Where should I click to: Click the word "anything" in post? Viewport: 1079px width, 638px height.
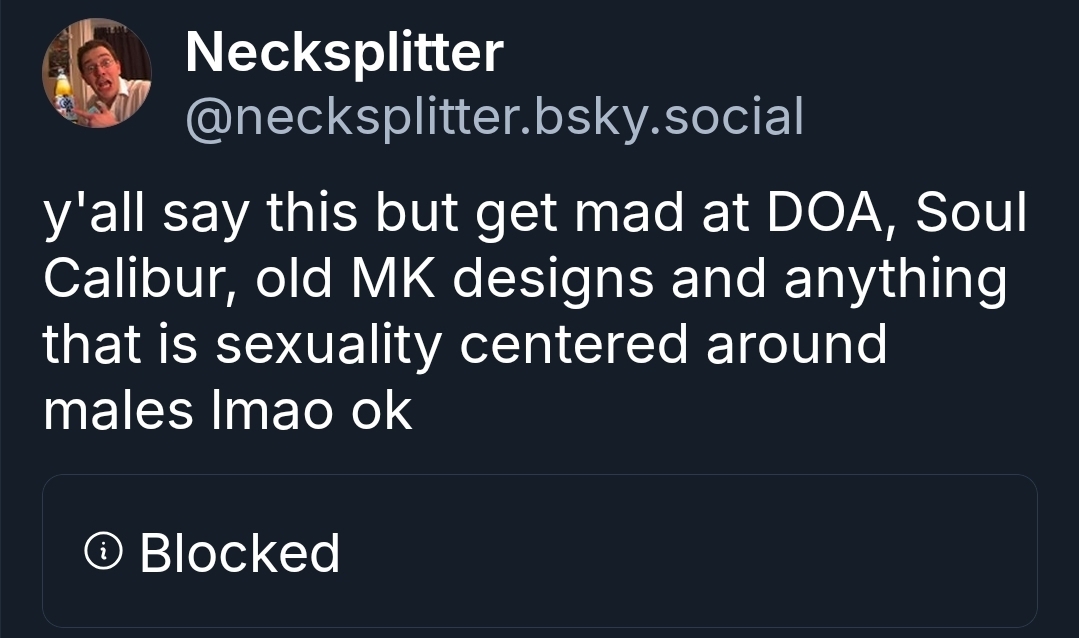(895, 281)
